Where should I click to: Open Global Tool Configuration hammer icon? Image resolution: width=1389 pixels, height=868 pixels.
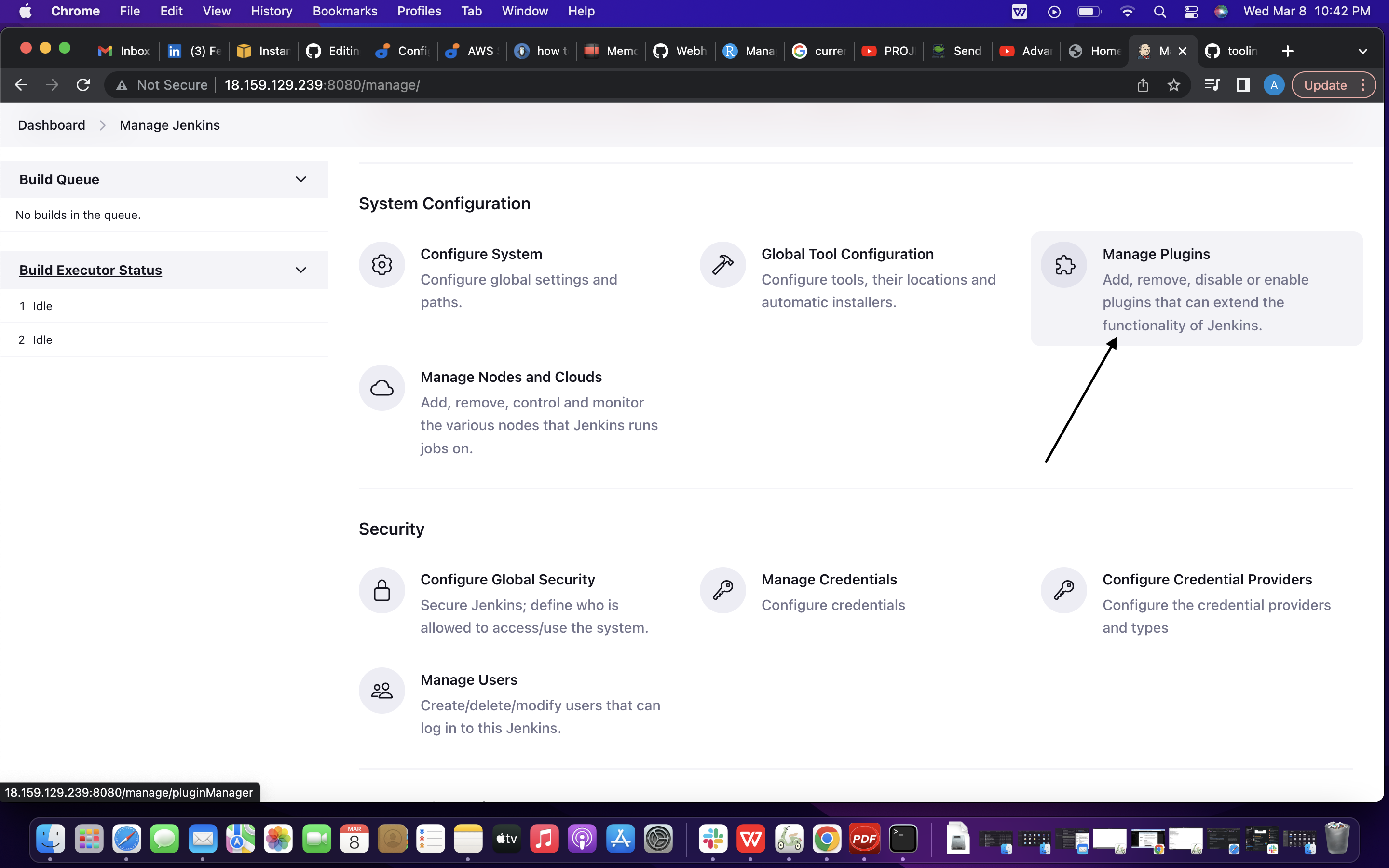(x=722, y=265)
